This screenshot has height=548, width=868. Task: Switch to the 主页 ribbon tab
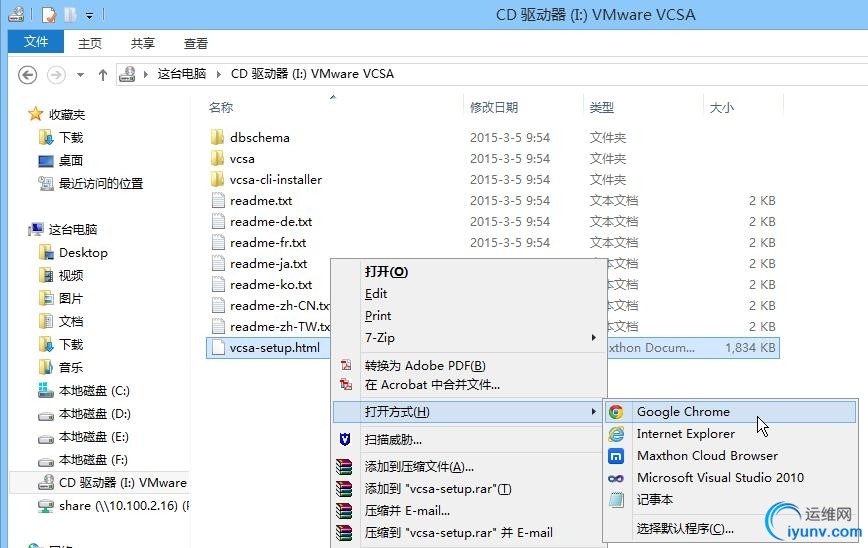click(x=90, y=43)
